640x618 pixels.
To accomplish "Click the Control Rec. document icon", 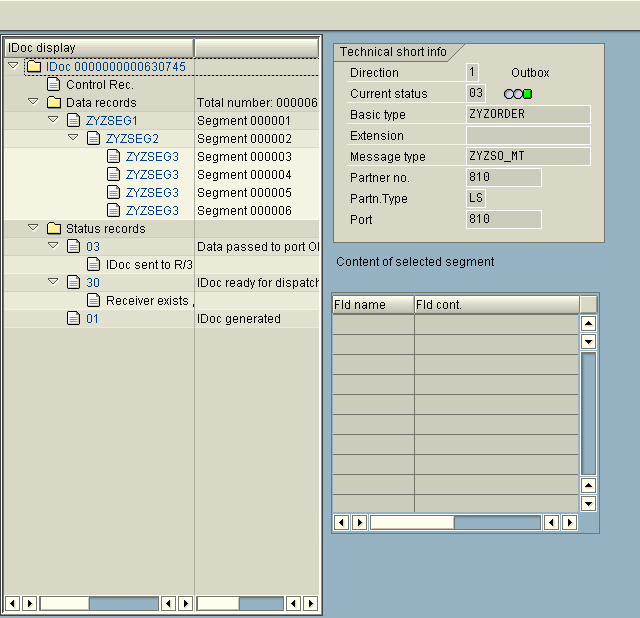I will (x=53, y=85).
